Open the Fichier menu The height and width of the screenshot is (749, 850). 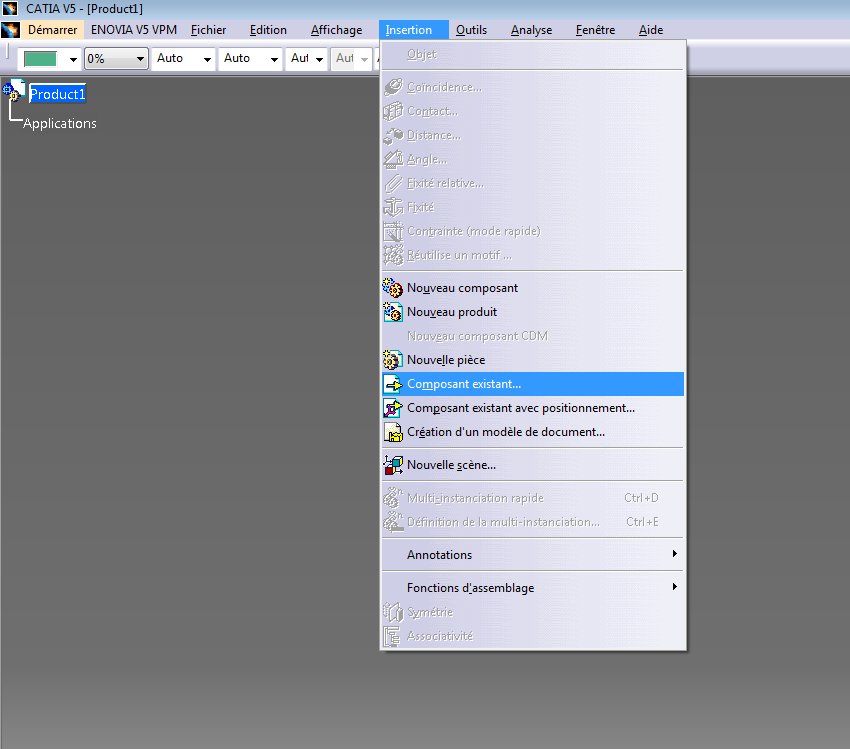tap(208, 30)
